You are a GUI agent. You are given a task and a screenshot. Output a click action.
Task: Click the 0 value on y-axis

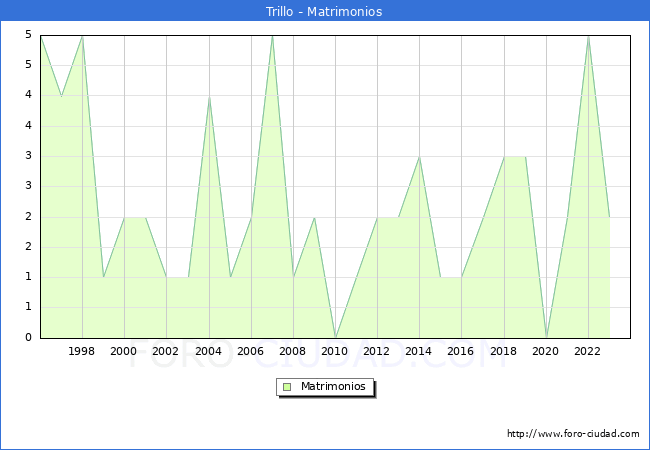coord(28,337)
